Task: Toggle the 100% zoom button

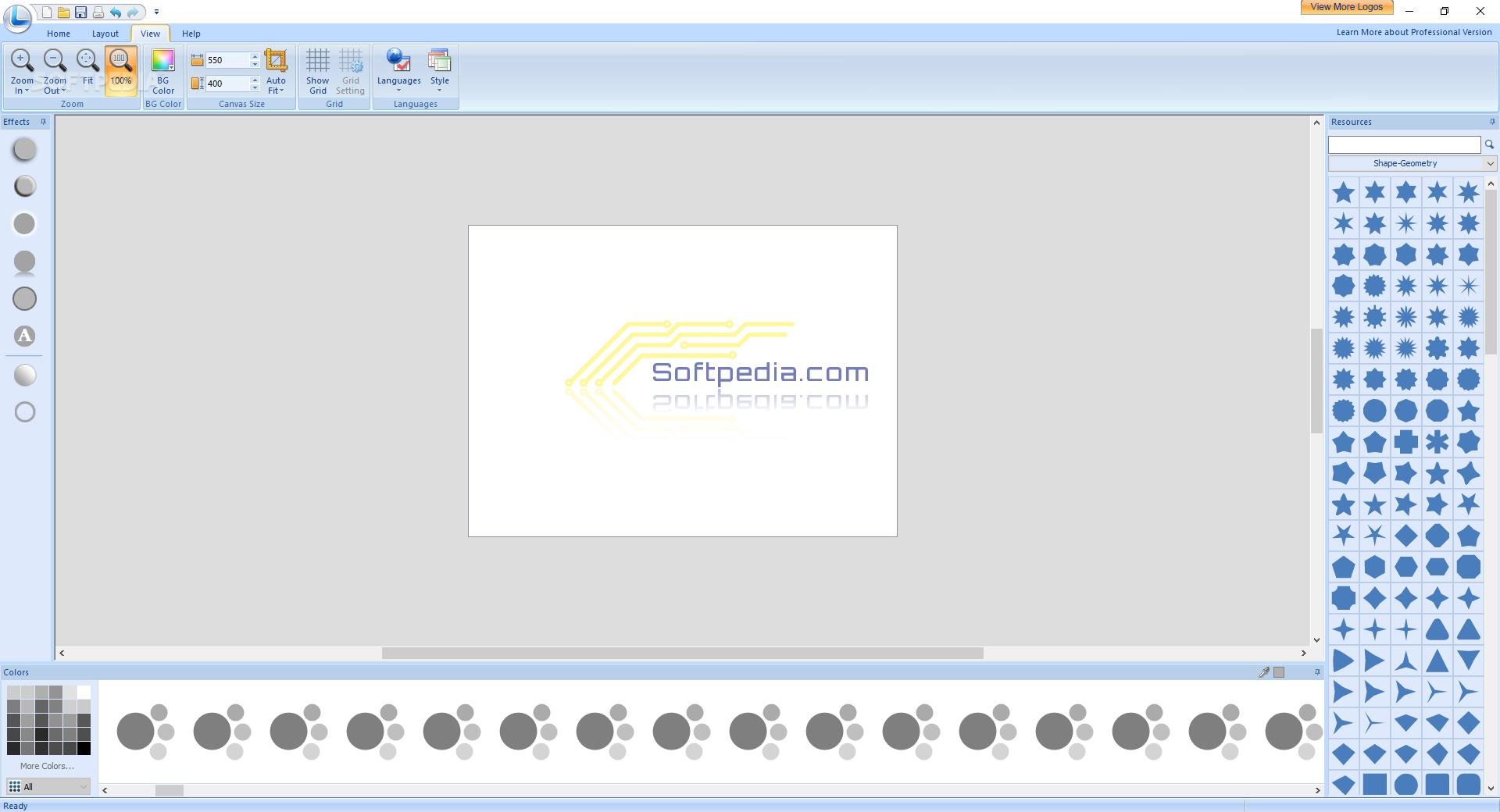Action: coord(120,70)
